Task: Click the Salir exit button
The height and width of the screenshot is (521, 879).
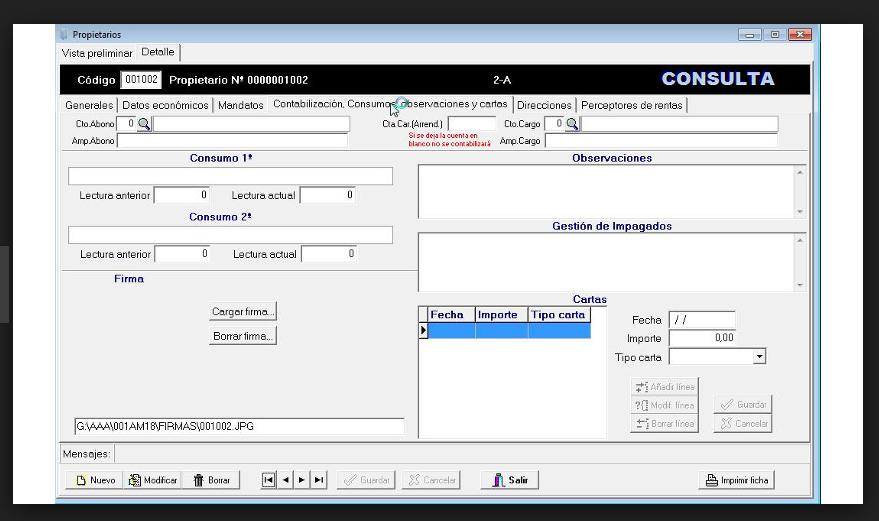Action: tap(510, 480)
